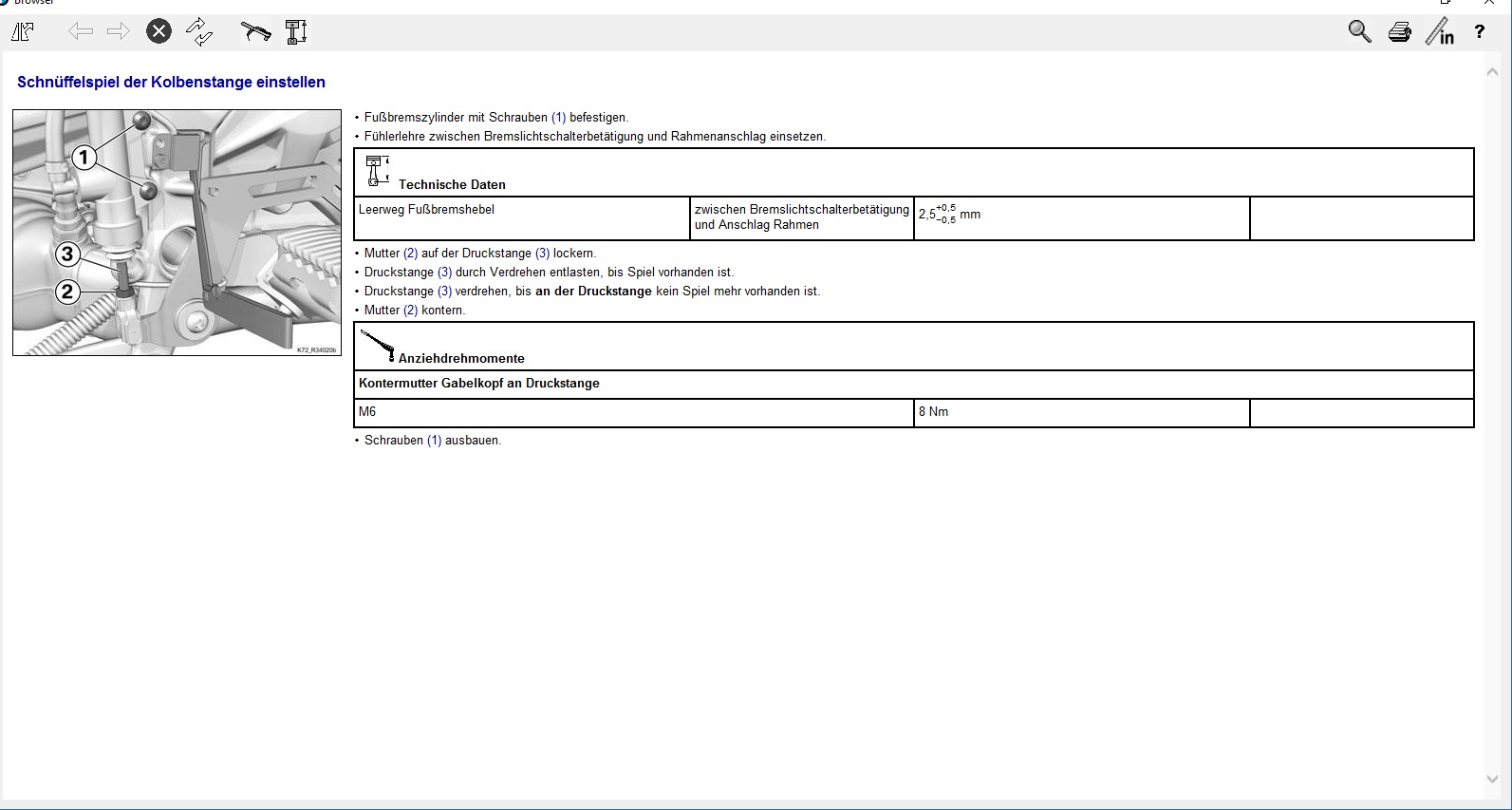This screenshot has height=810, width=1512.
Task: Go forward with the right arrow
Action: click(x=119, y=32)
